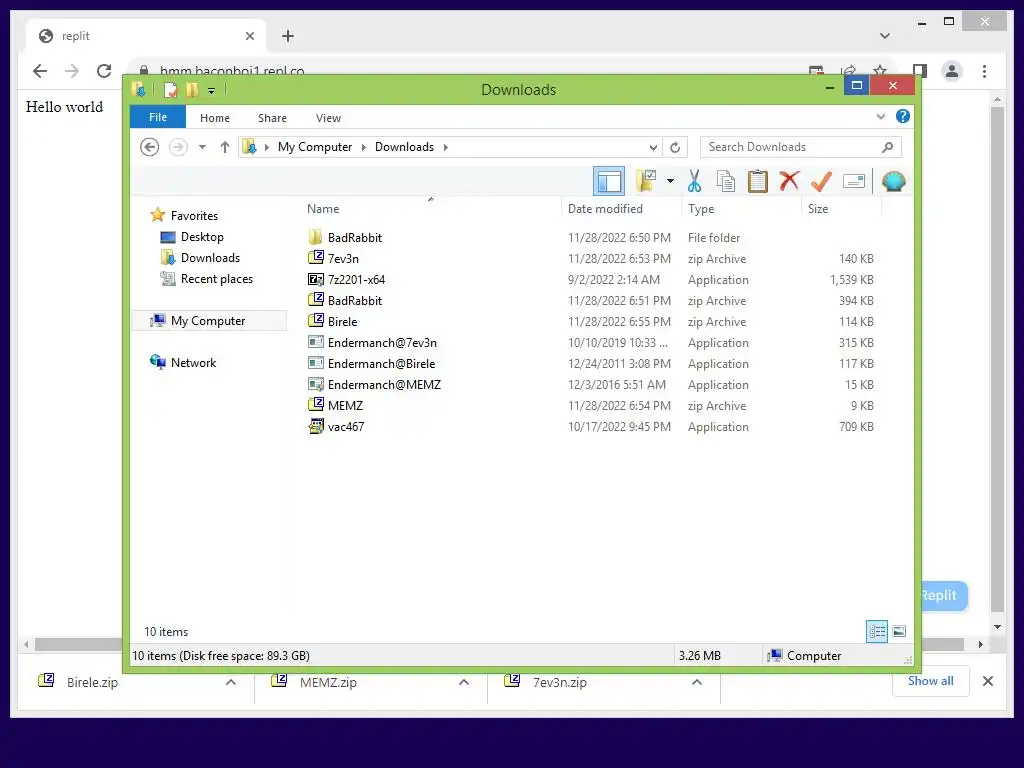Close the Chrome downloads bar
Image resolution: width=1024 pixels, height=768 pixels.
987,681
